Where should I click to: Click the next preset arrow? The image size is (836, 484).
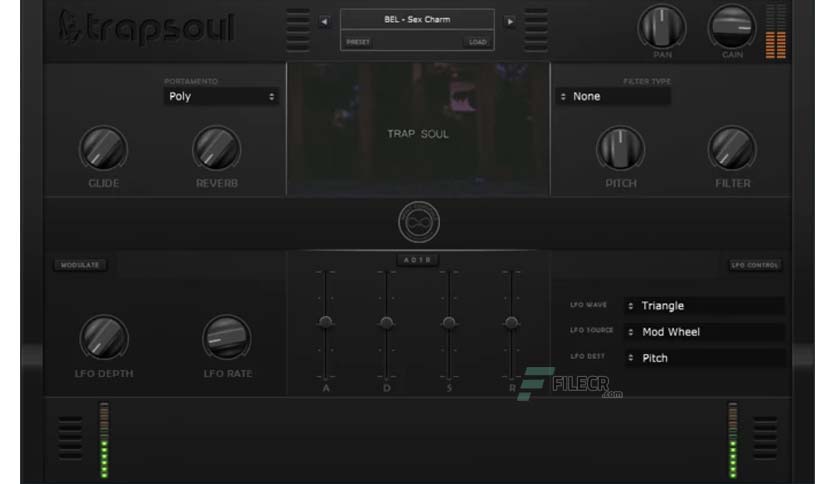click(510, 21)
